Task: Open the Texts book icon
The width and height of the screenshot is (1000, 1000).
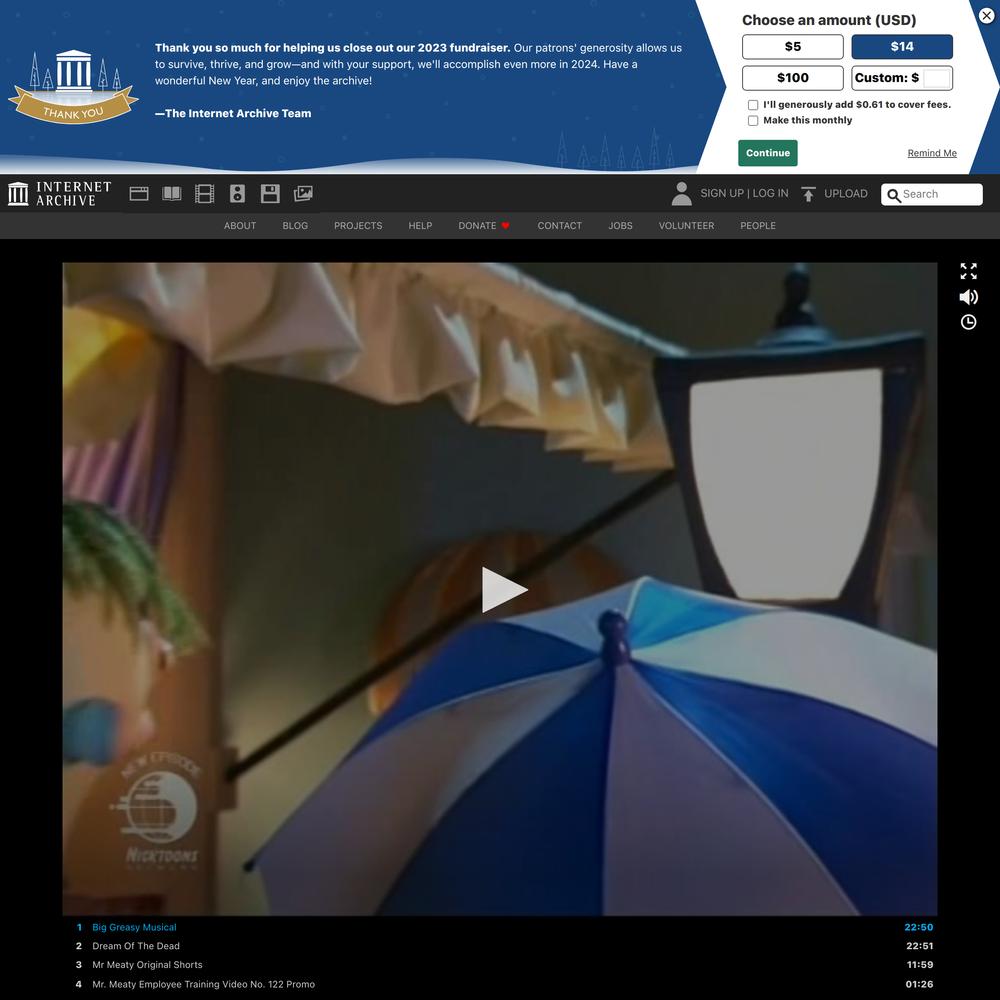Action: tap(172, 194)
